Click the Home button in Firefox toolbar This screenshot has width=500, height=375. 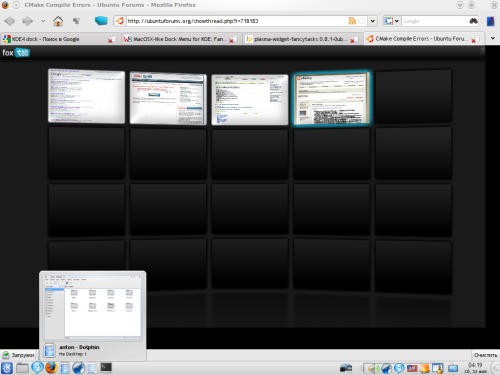click(x=58, y=21)
